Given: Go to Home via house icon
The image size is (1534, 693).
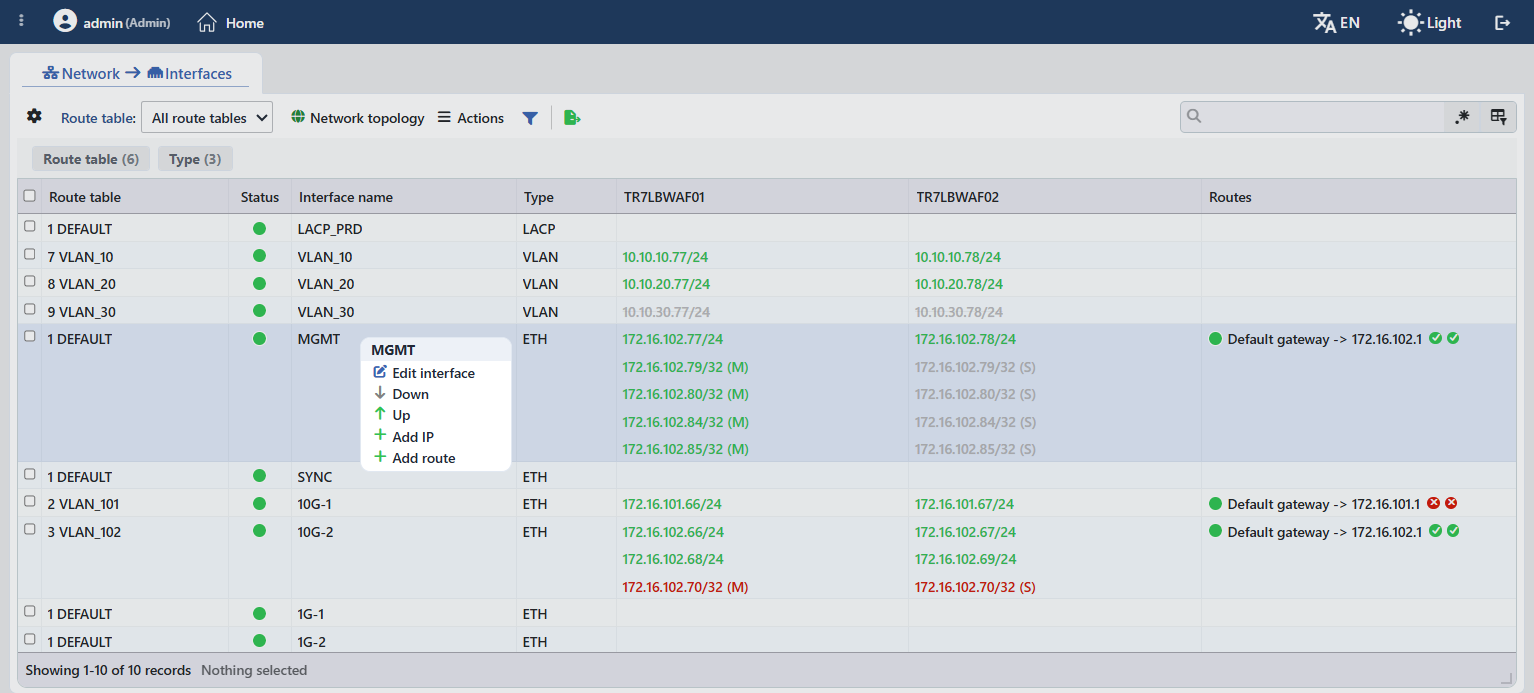Looking at the screenshot, I should pyautogui.click(x=207, y=22).
